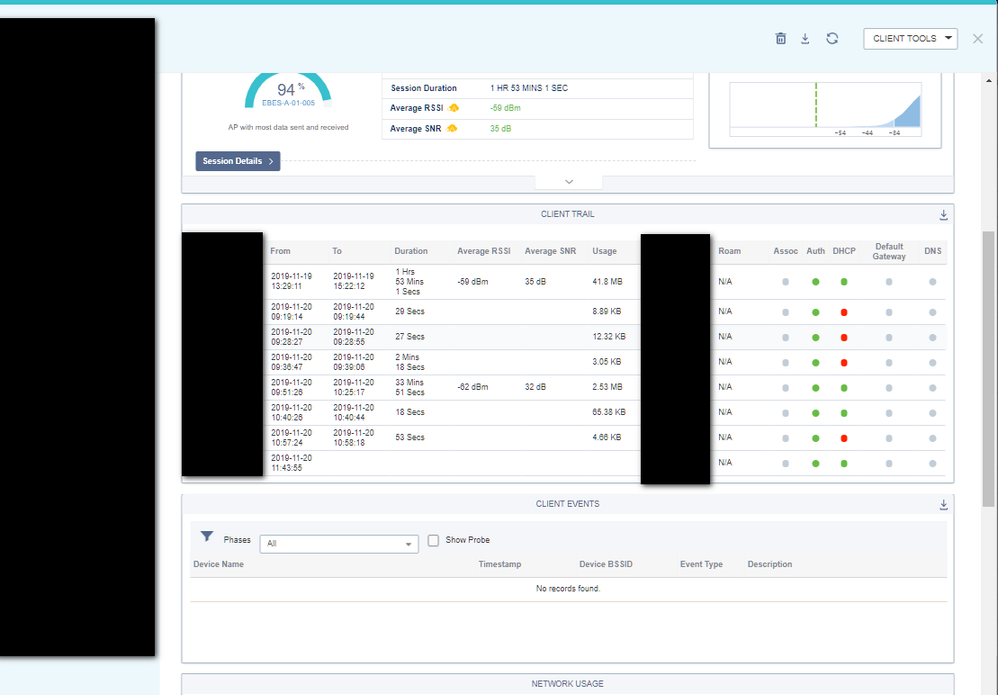Select the '65.38 KB' usage cell

coord(609,412)
